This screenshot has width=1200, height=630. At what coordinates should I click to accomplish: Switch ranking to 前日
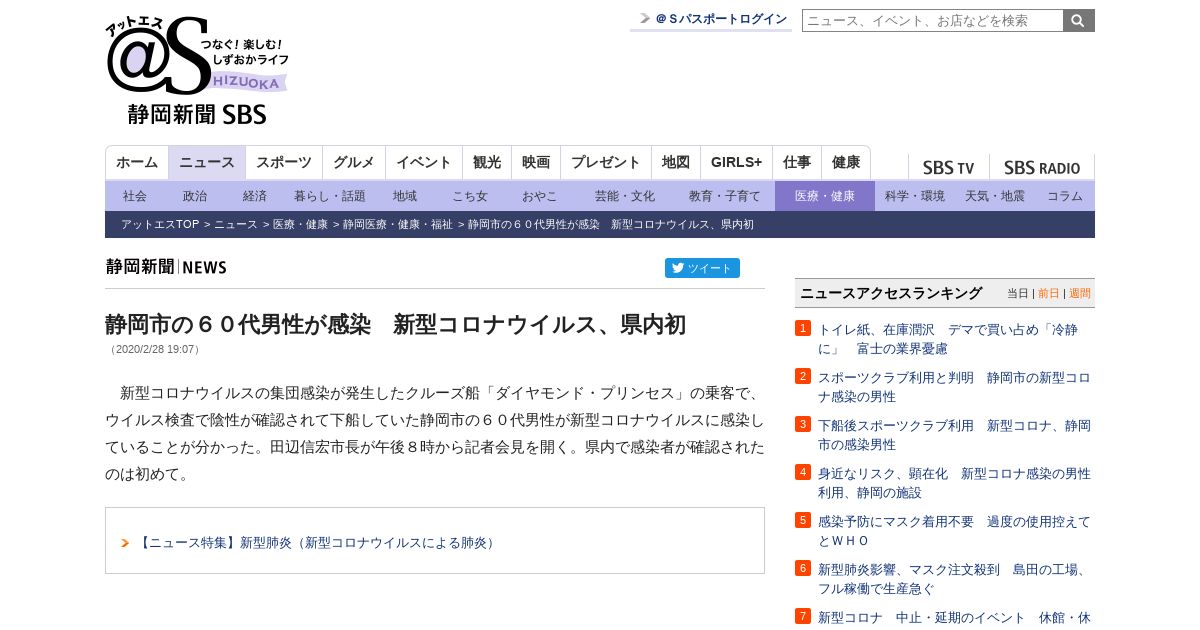click(x=1049, y=293)
